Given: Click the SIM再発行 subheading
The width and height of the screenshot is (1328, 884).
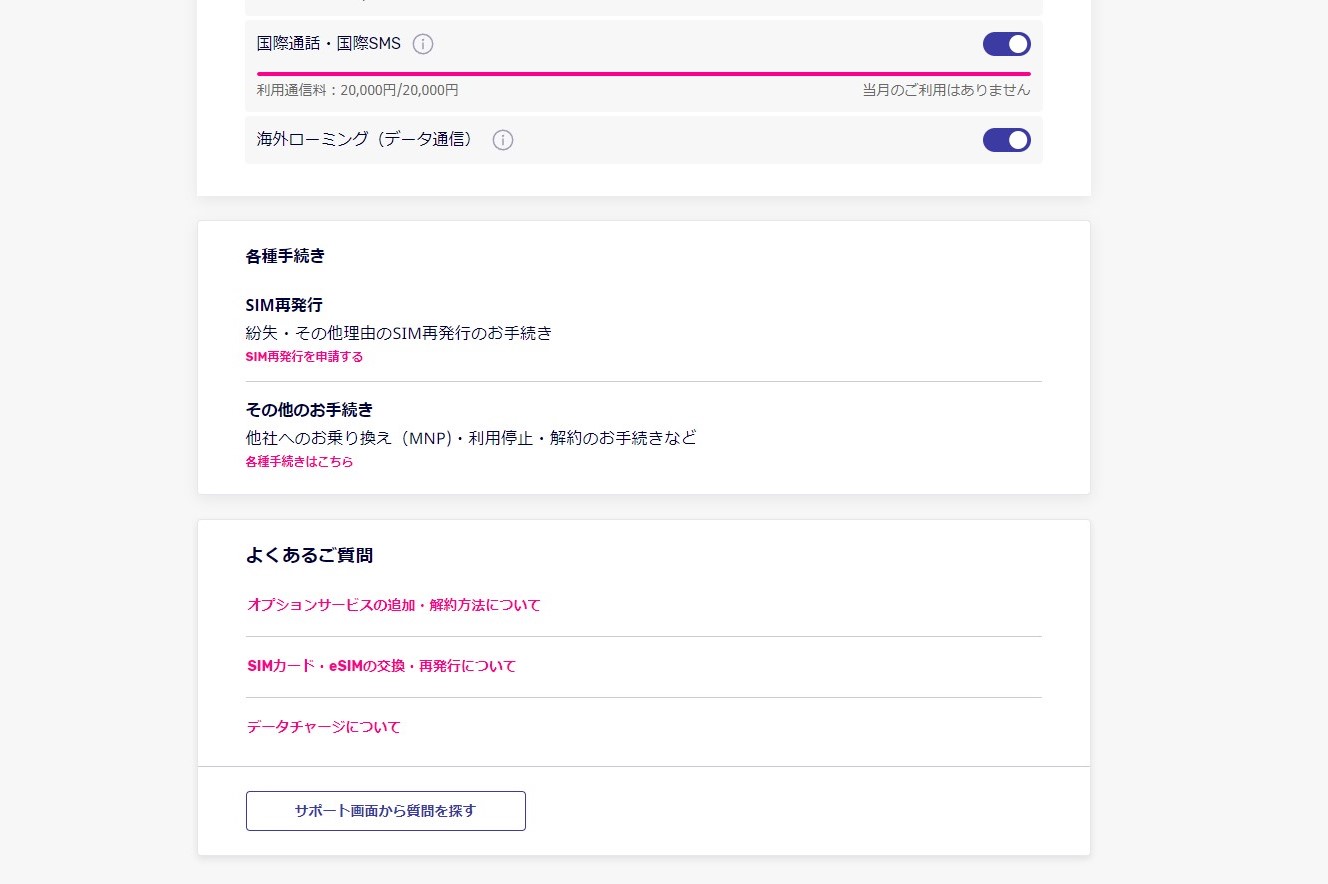Looking at the screenshot, I should click(x=284, y=304).
